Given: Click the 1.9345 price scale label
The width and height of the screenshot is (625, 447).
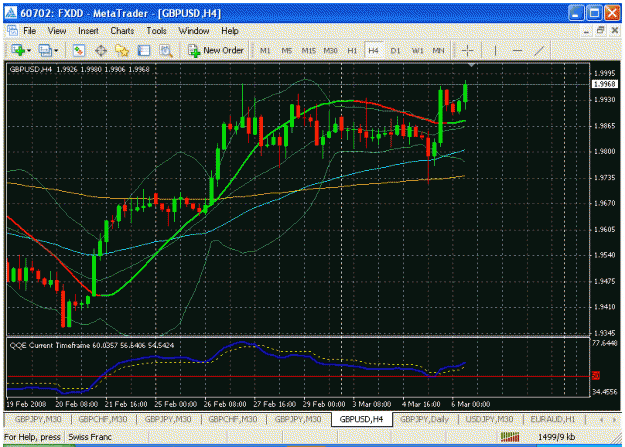Looking at the screenshot, I should tap(605, 333).
